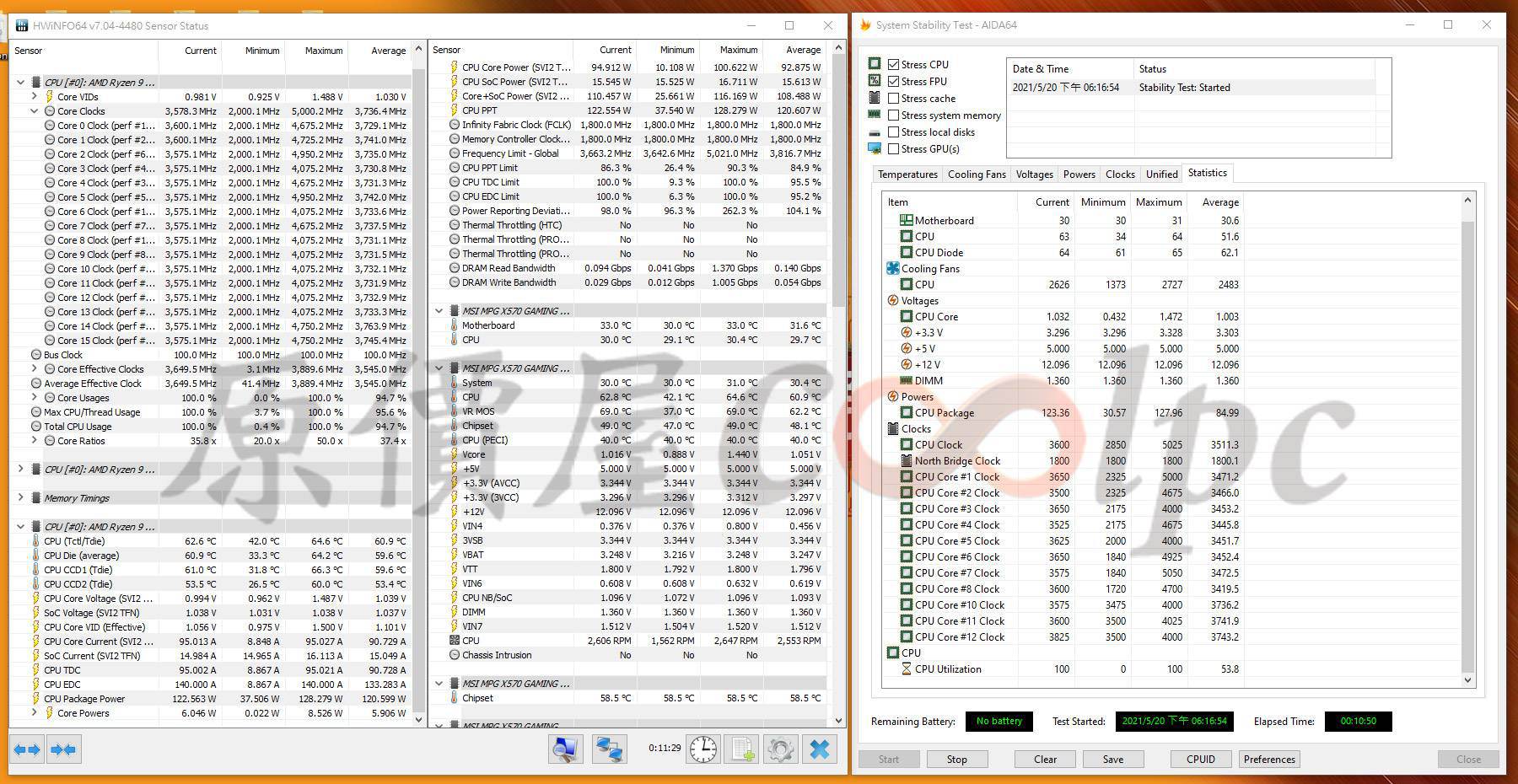This screenshot has width=1518, height=784.
Task: Expand the Core Powers row
Action: click(x=35, y=712)
